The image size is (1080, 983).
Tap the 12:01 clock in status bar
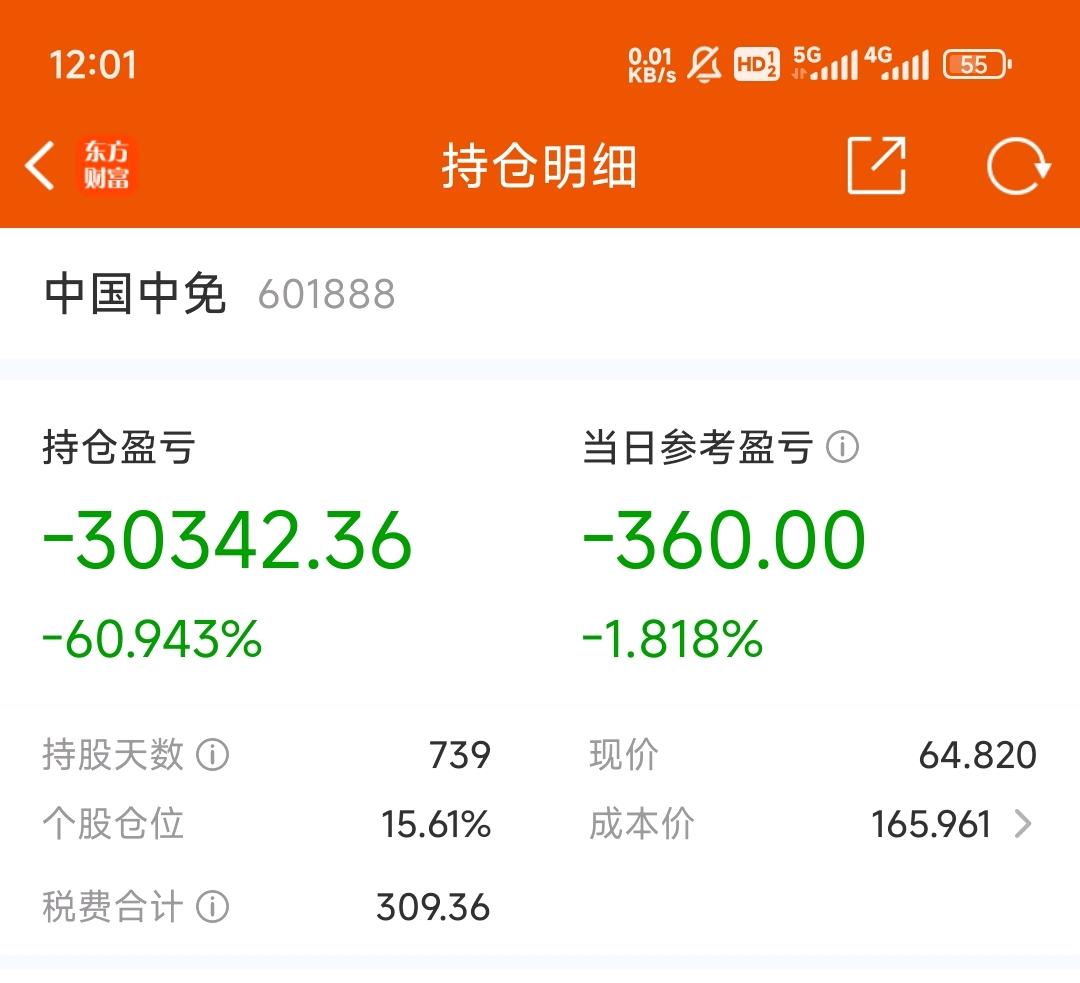point(92,65)
